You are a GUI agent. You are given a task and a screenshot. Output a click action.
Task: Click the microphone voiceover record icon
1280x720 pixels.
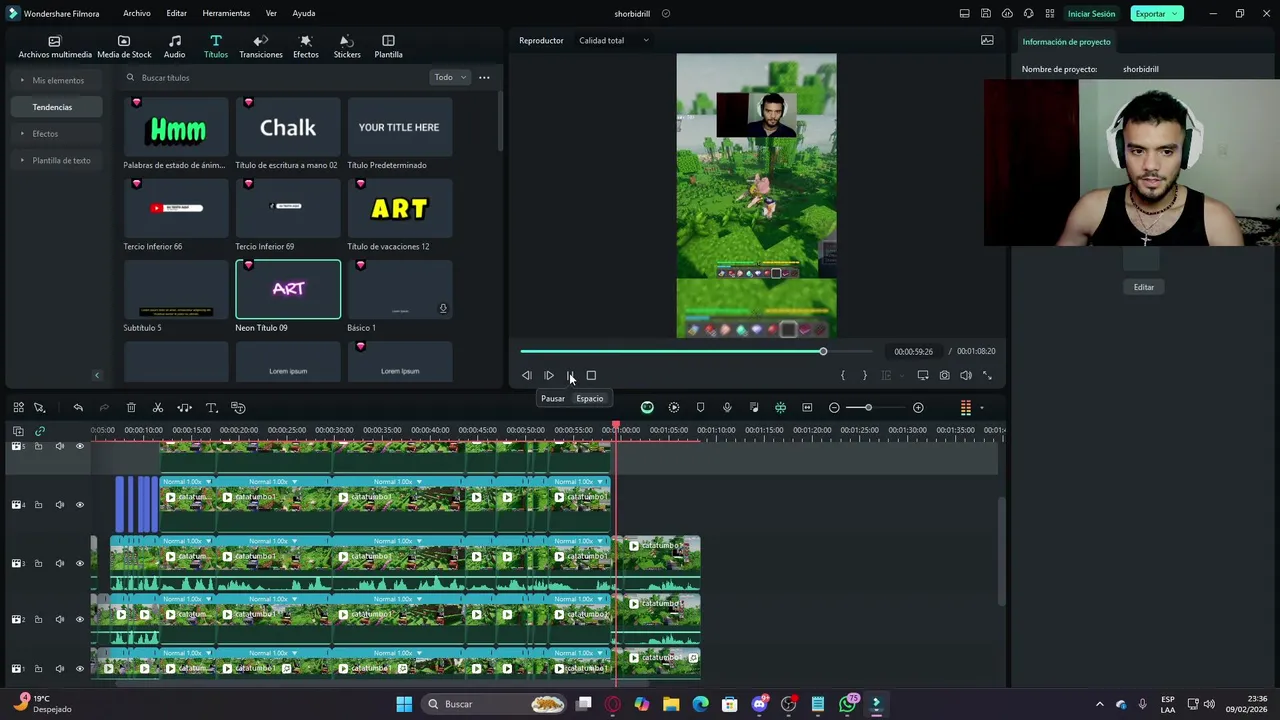coord(727,408)
